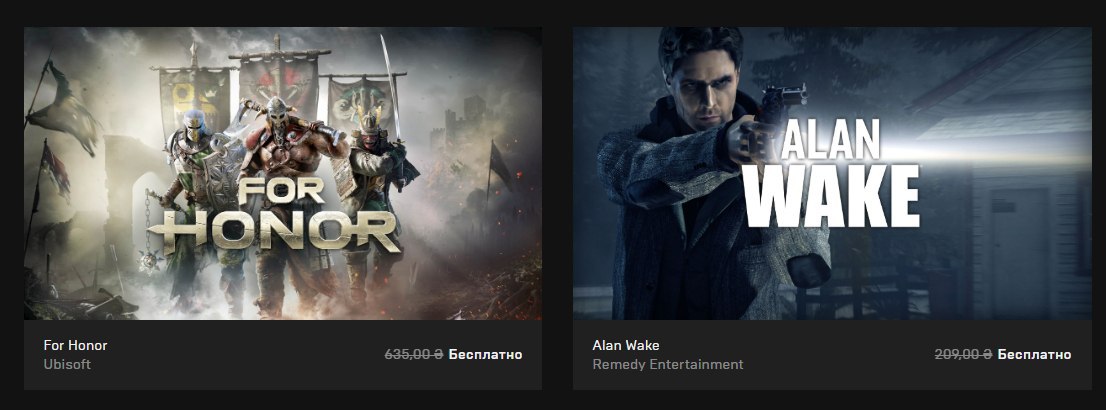Image resolution: width=1106 pixels, height=410 pixels.
Task: Click the center war banner above the Viking
Action: pos(279,83)
